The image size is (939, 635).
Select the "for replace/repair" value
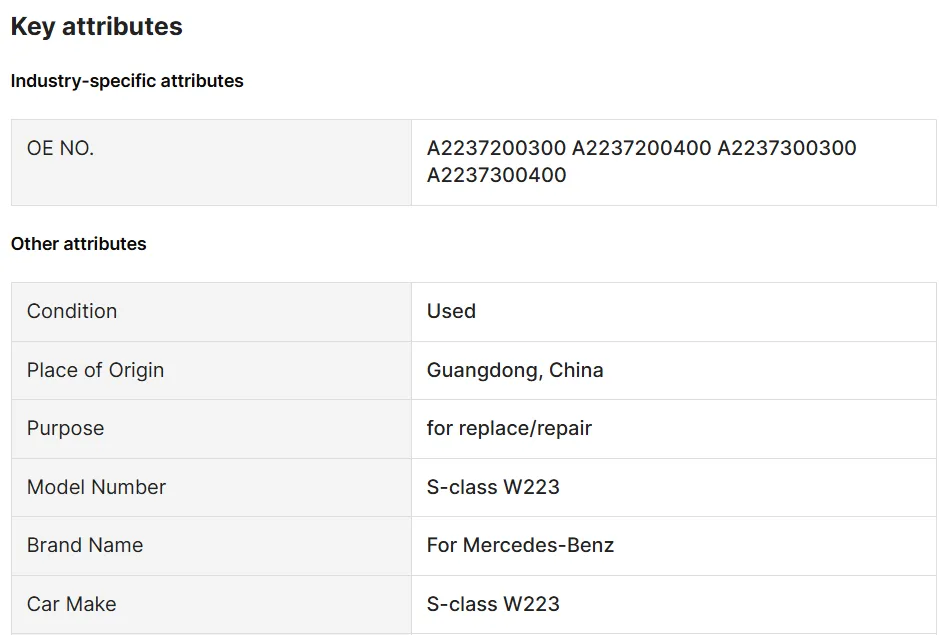tap(509, 428)
